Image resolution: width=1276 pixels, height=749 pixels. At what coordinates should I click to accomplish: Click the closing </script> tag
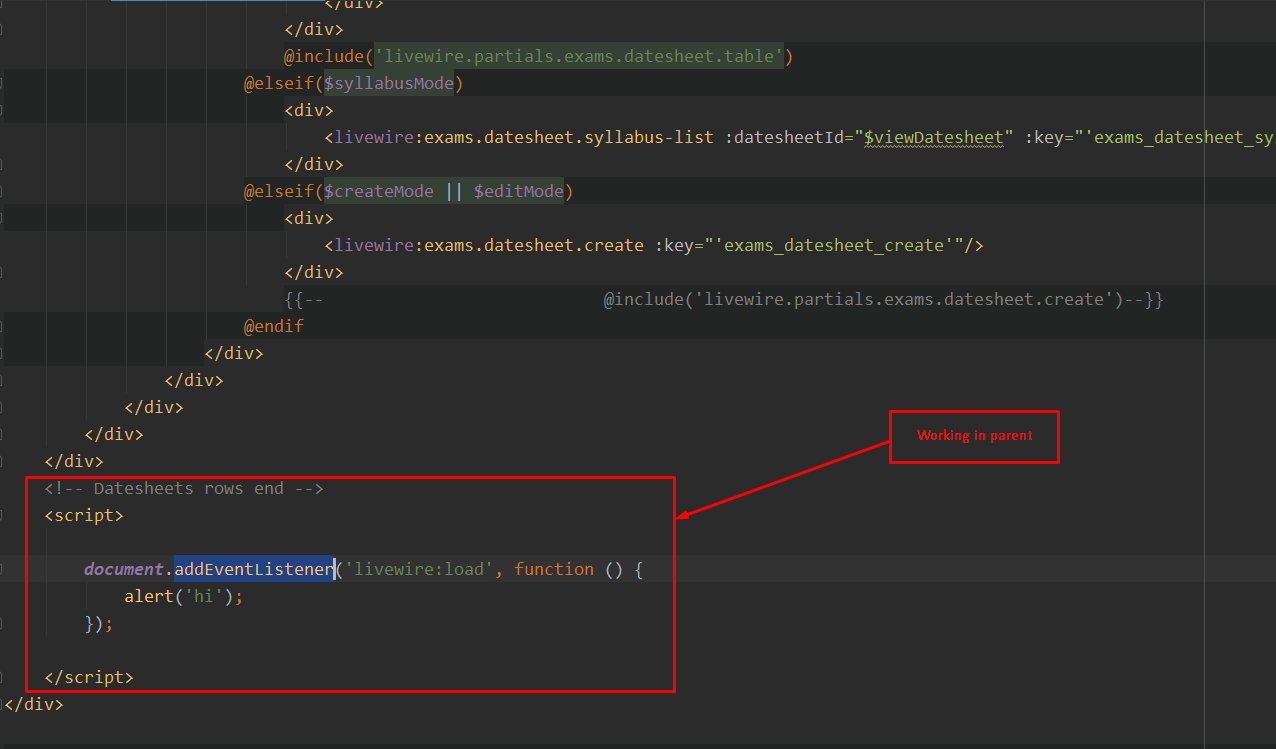pyautogui.click(x=88, y=676)
